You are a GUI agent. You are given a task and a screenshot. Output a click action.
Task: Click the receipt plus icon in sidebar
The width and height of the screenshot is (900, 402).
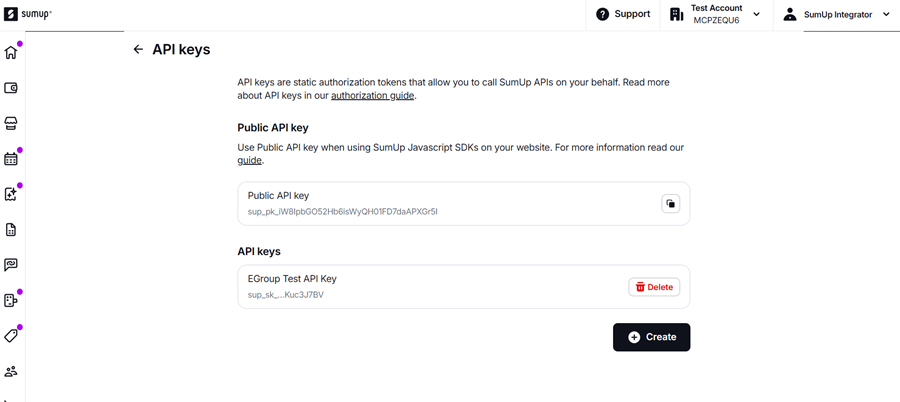11,194
